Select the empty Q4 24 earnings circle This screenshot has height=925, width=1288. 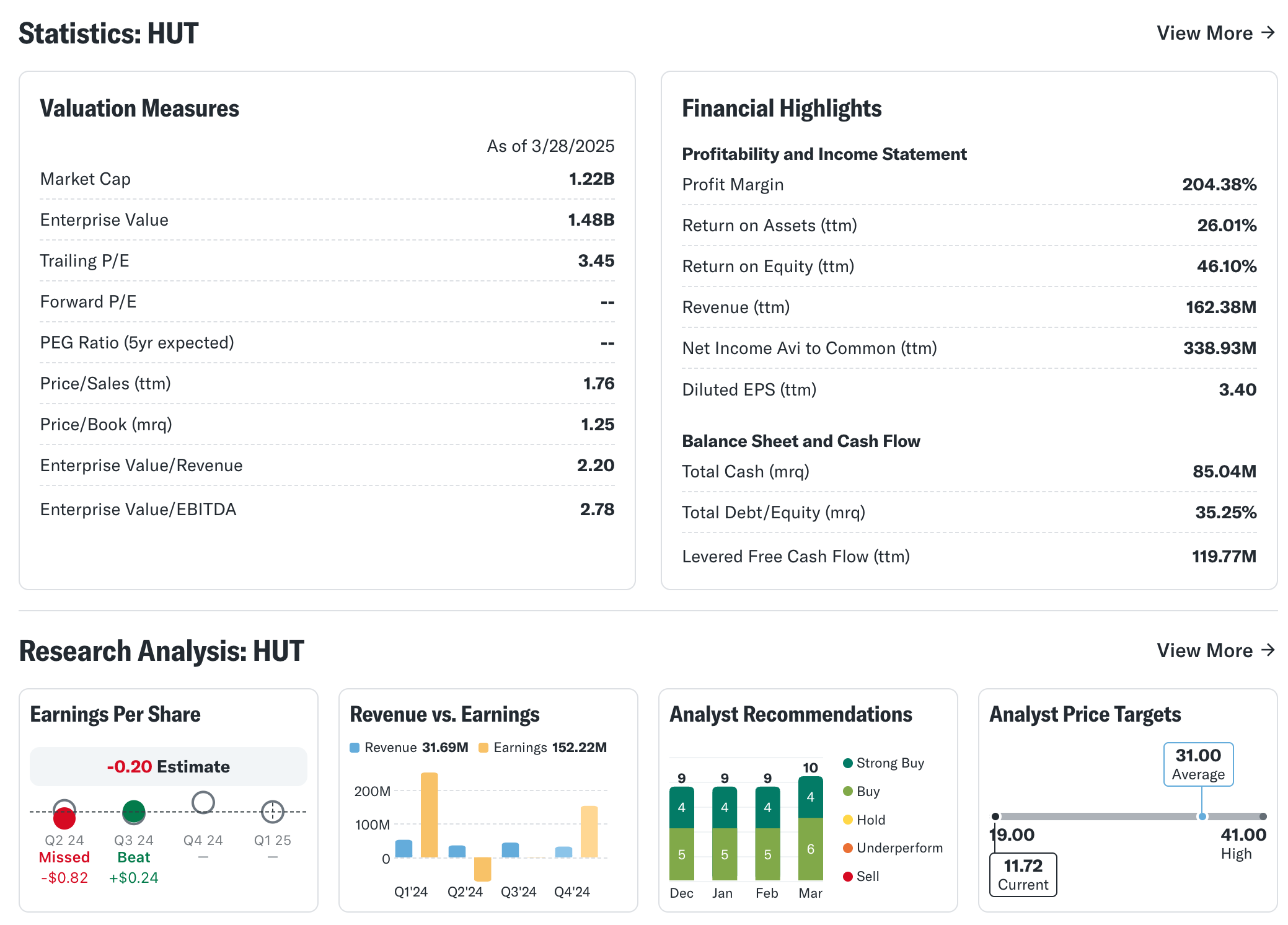[203, 802]
